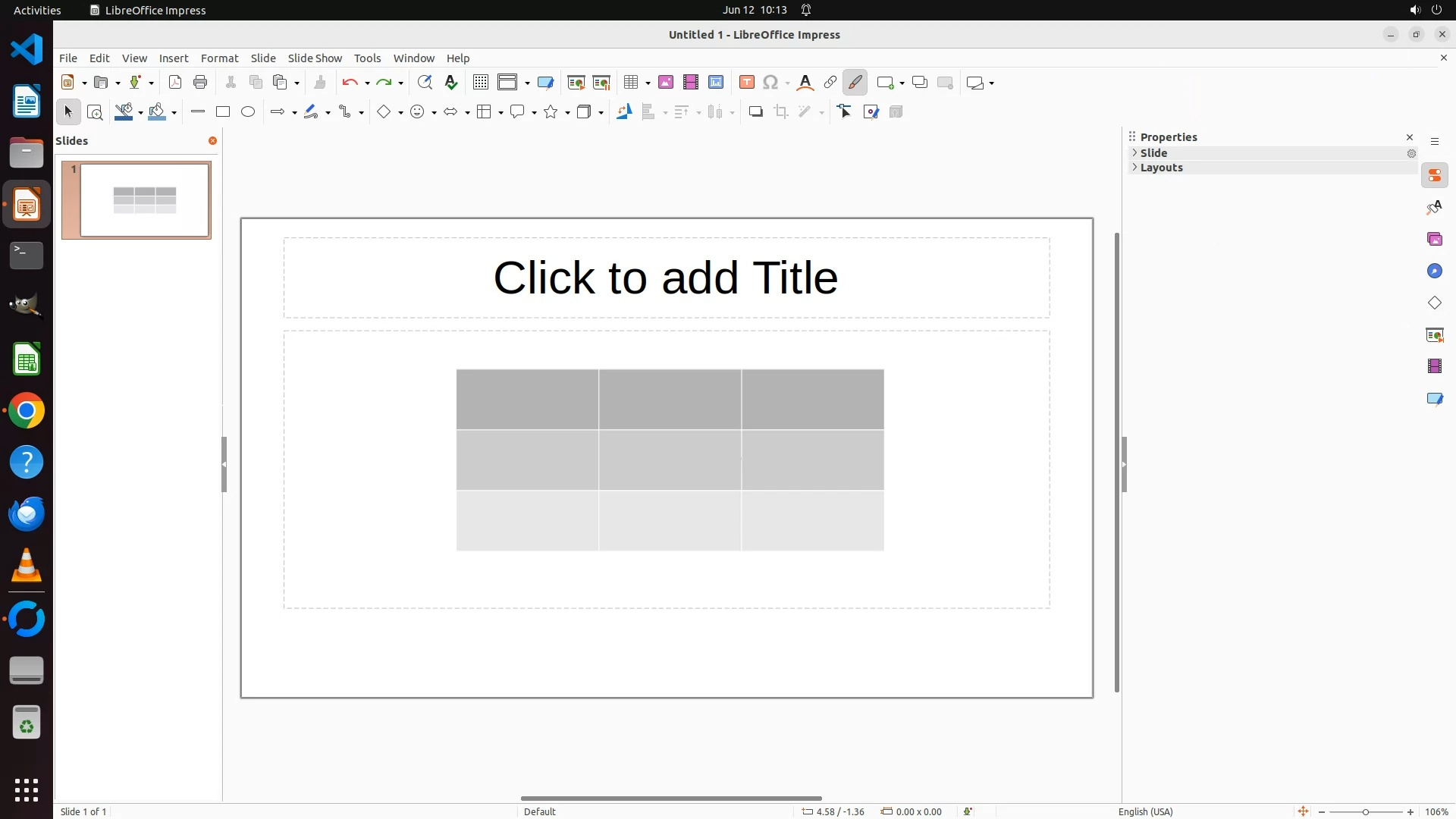1456x819 pixels.
Task: Open the special character icon
Action: coord(770,83)
